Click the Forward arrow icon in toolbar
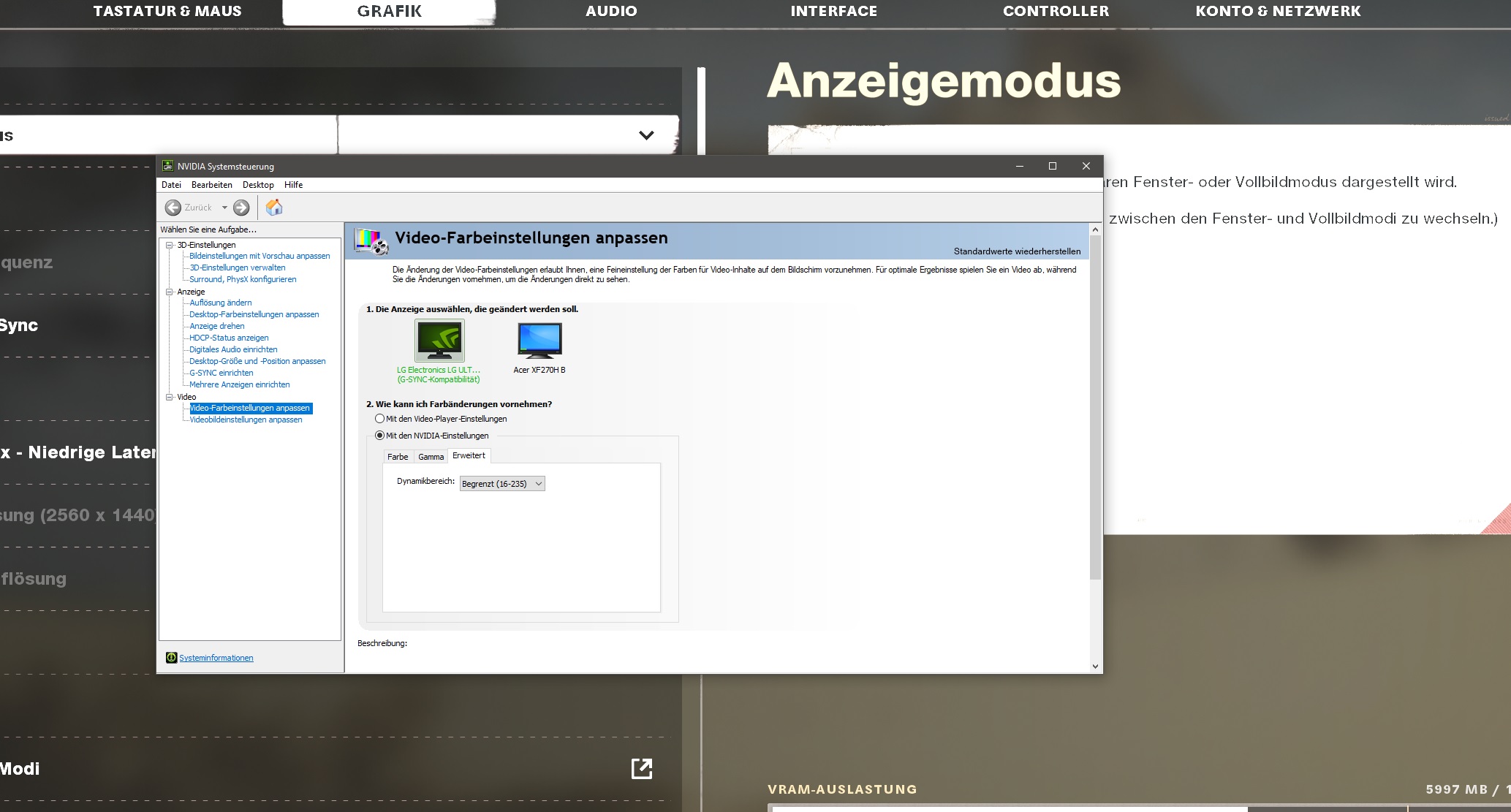The height and width of the screenshot is (812, 1511). click(x=241, y=208)
